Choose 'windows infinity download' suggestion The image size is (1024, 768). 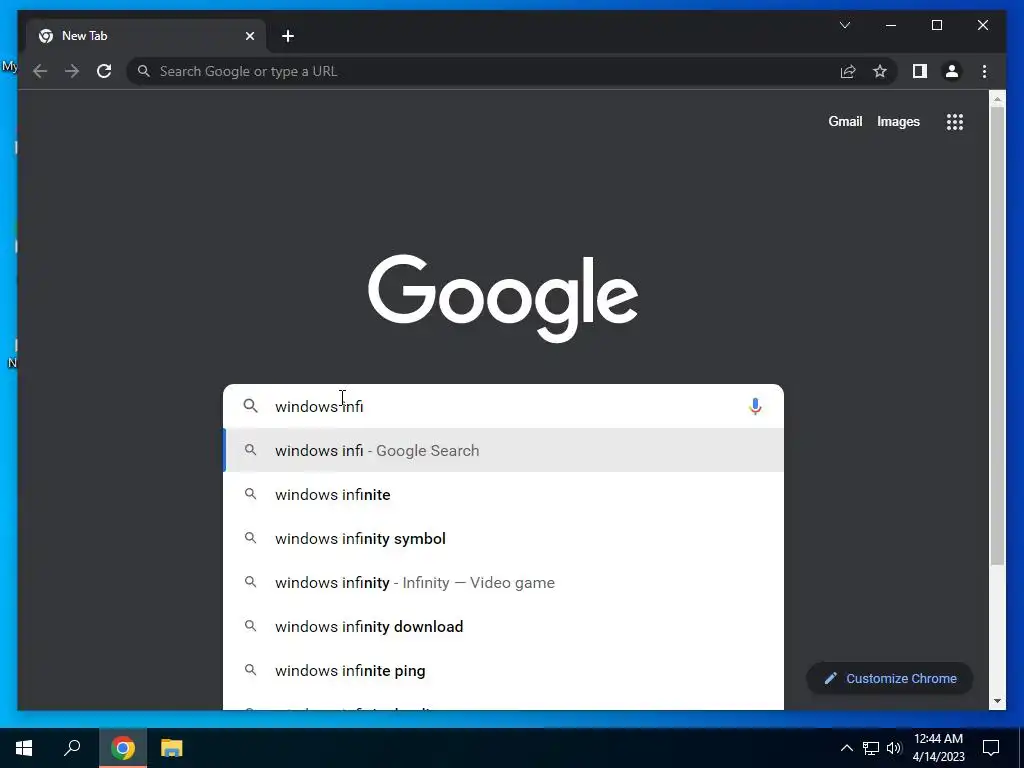pos(504,626)
